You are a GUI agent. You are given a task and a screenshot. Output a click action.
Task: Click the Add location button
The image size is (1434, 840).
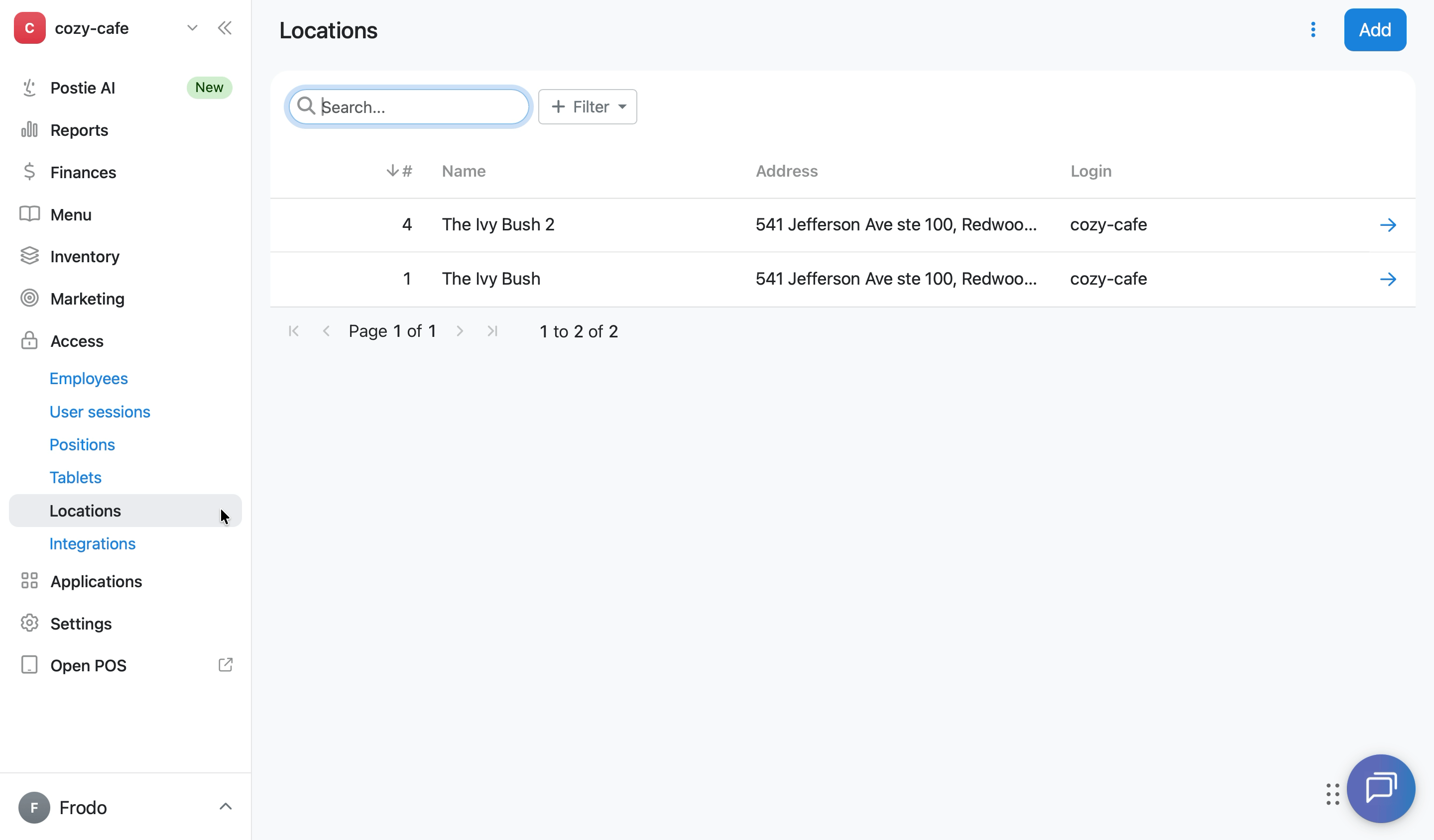tap(1375, 29)
